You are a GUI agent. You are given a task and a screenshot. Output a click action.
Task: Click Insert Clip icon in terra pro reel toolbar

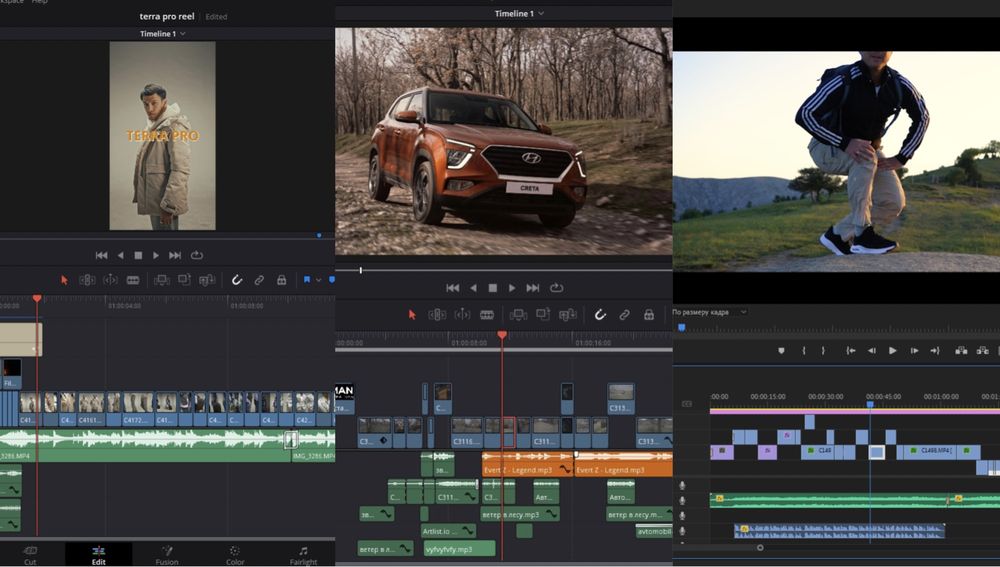pyautogui.click(x=161, y=280)
